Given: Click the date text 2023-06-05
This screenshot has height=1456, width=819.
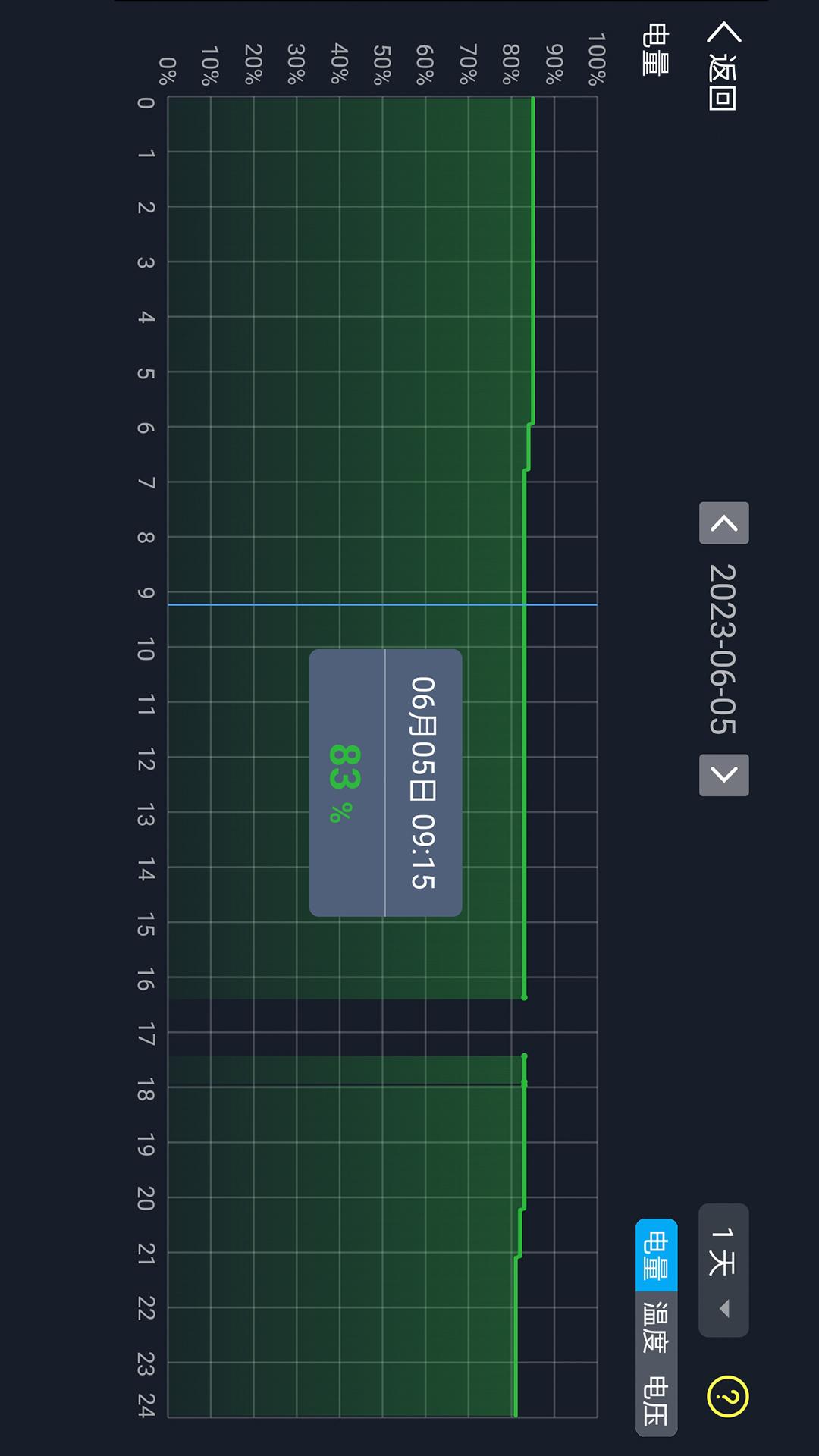Looking at the screenshot, I should click(x=723, y=649).
